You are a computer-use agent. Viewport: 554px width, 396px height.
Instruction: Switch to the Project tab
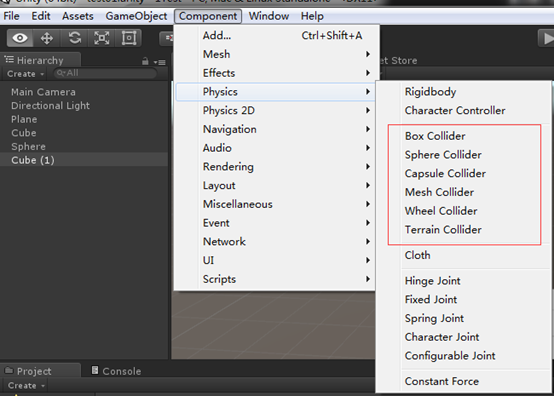(40, 371)
